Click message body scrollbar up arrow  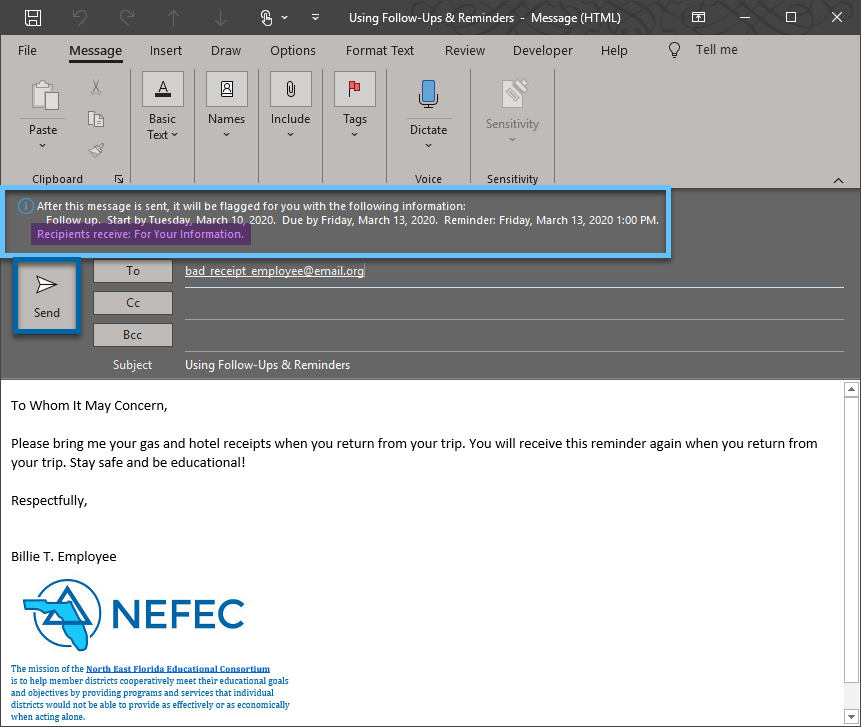(x=851, y=389)
